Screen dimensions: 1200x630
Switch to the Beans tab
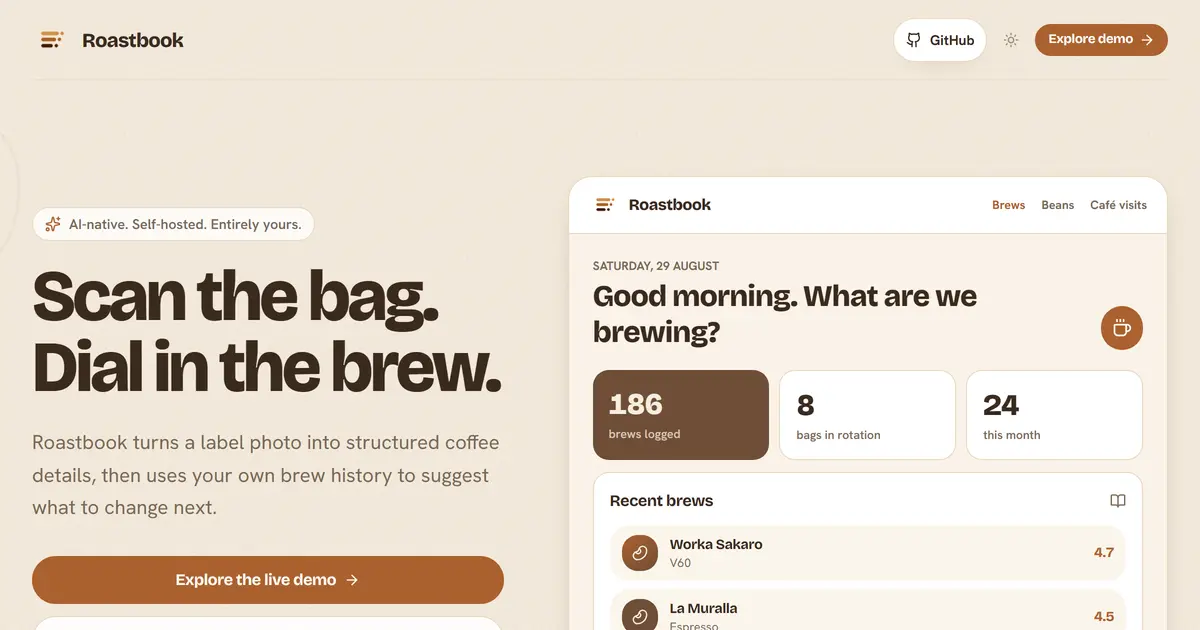pyautogui.click(x=1057, y=205)
